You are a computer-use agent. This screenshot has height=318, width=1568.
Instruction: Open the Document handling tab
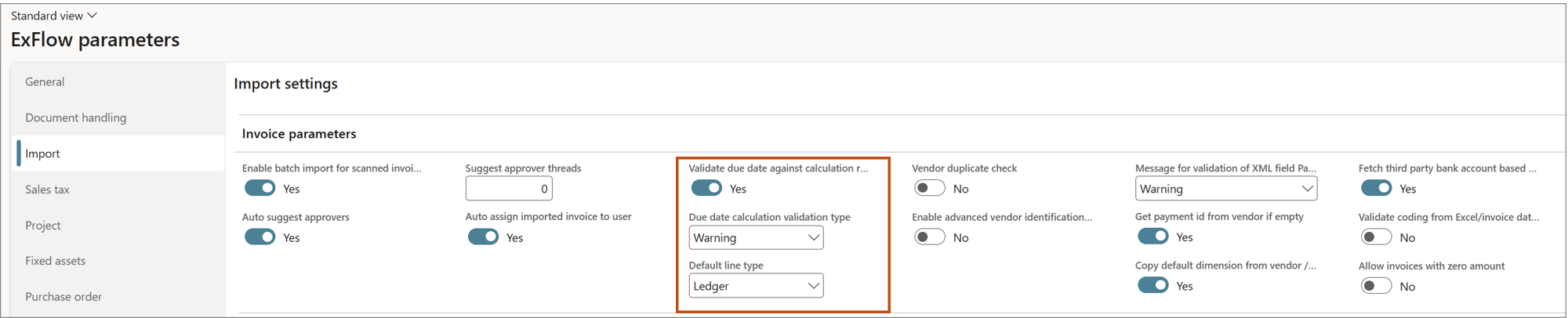coord(75,117)
